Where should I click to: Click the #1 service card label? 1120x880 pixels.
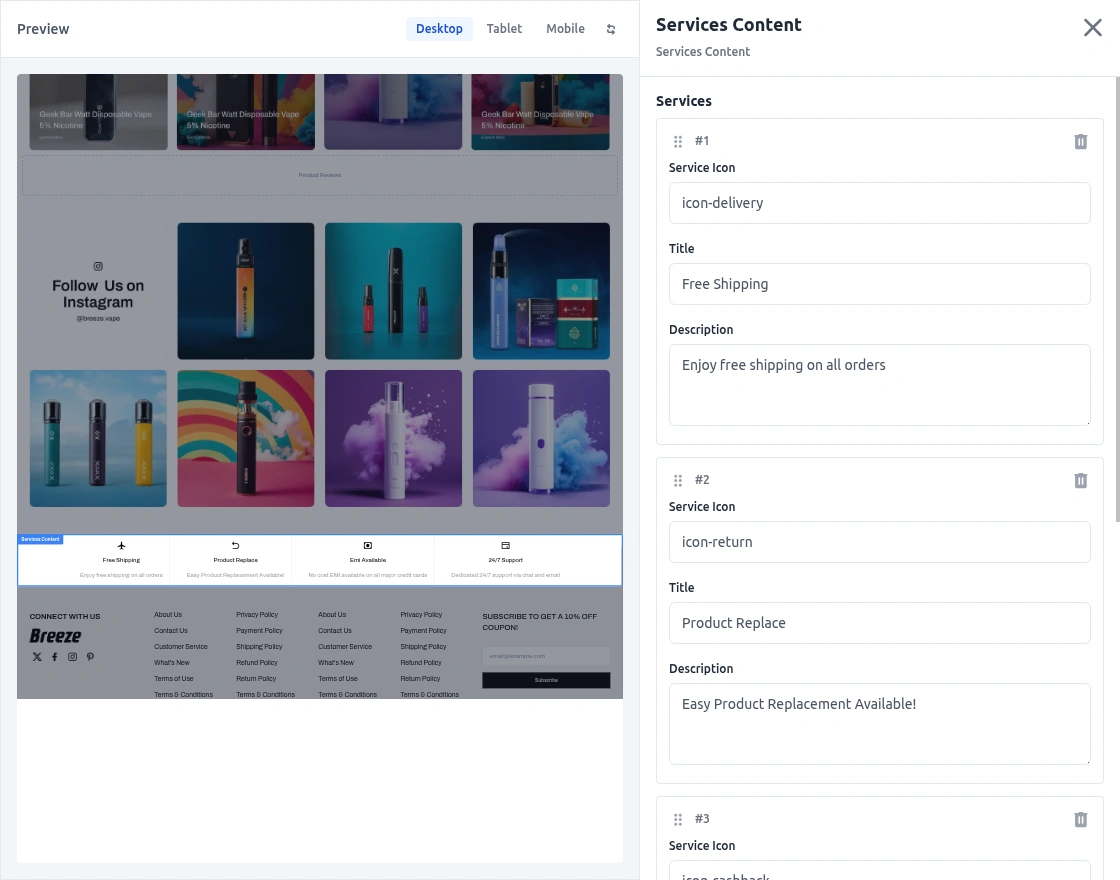[x=702, y=141]
